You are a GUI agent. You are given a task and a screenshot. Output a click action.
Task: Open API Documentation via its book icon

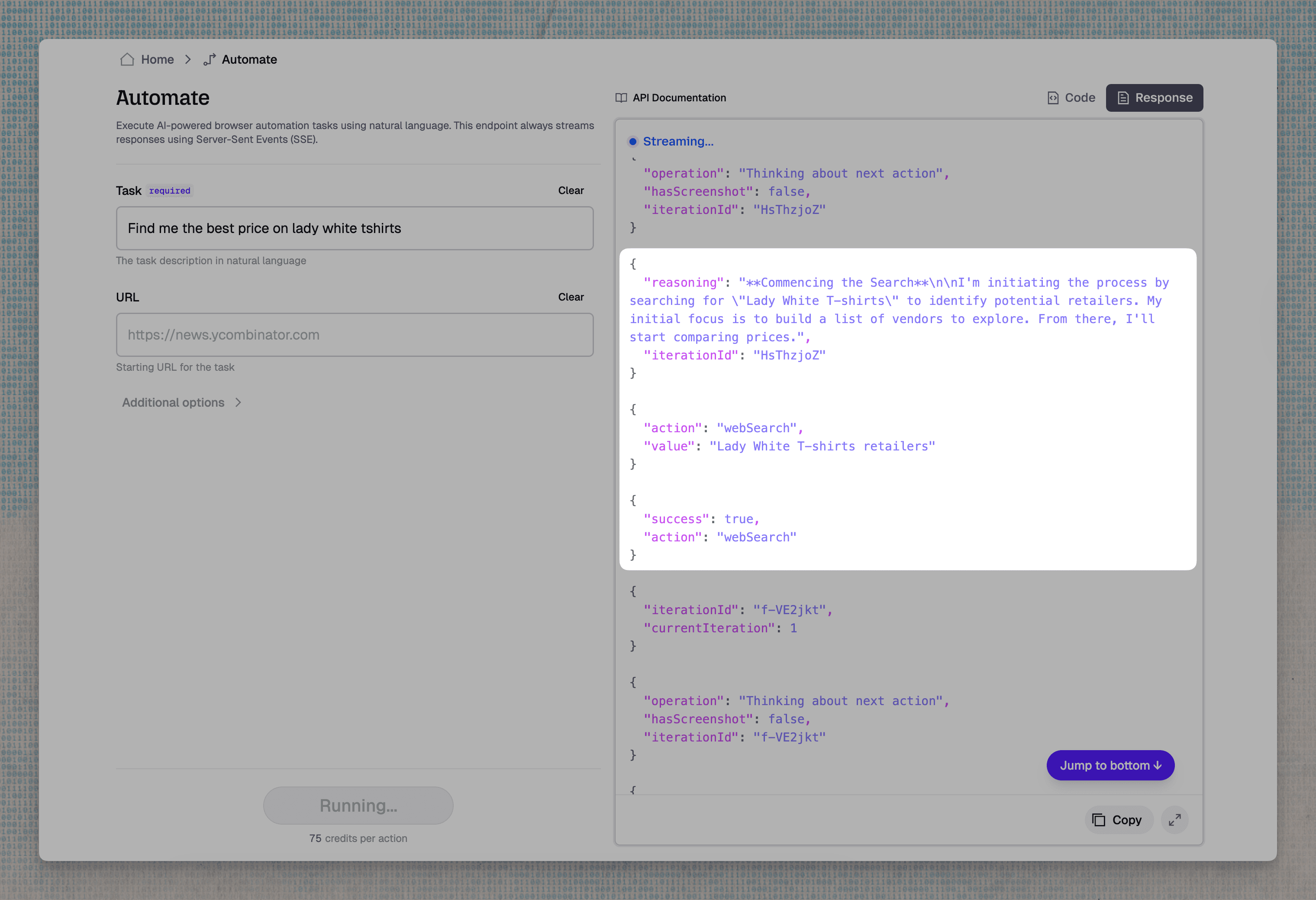(x=621, y=97)
